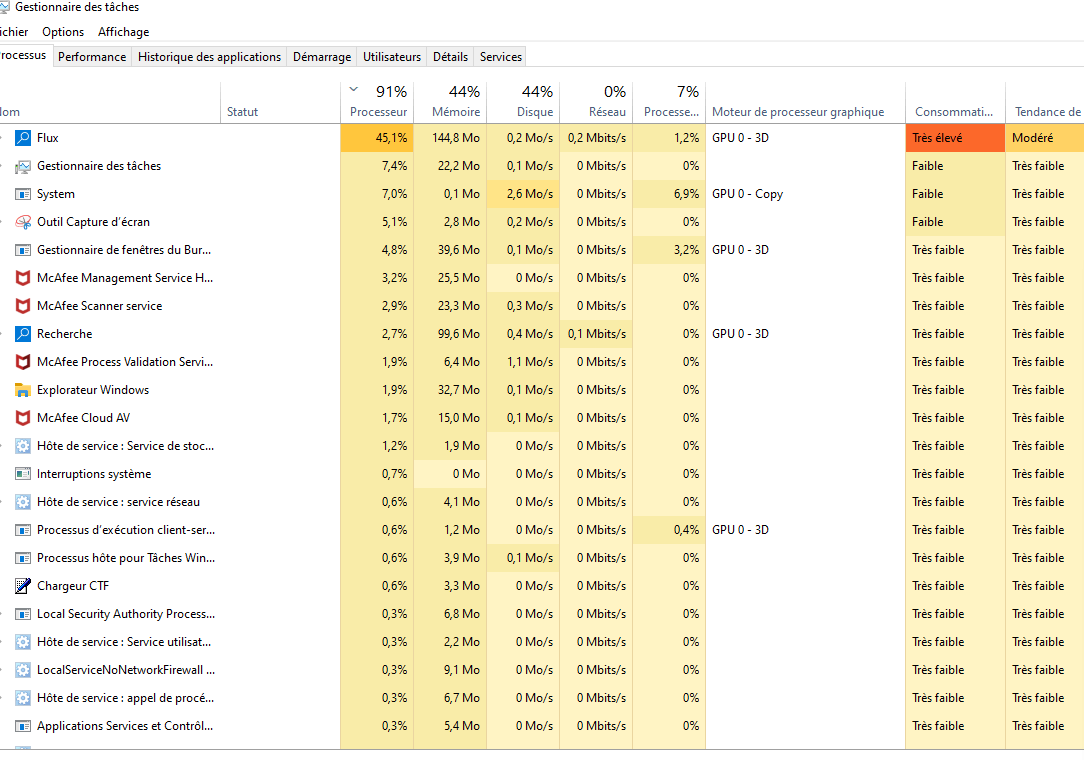
Task: Select the Explorateur Windows row name
Action: coord(93,390)
